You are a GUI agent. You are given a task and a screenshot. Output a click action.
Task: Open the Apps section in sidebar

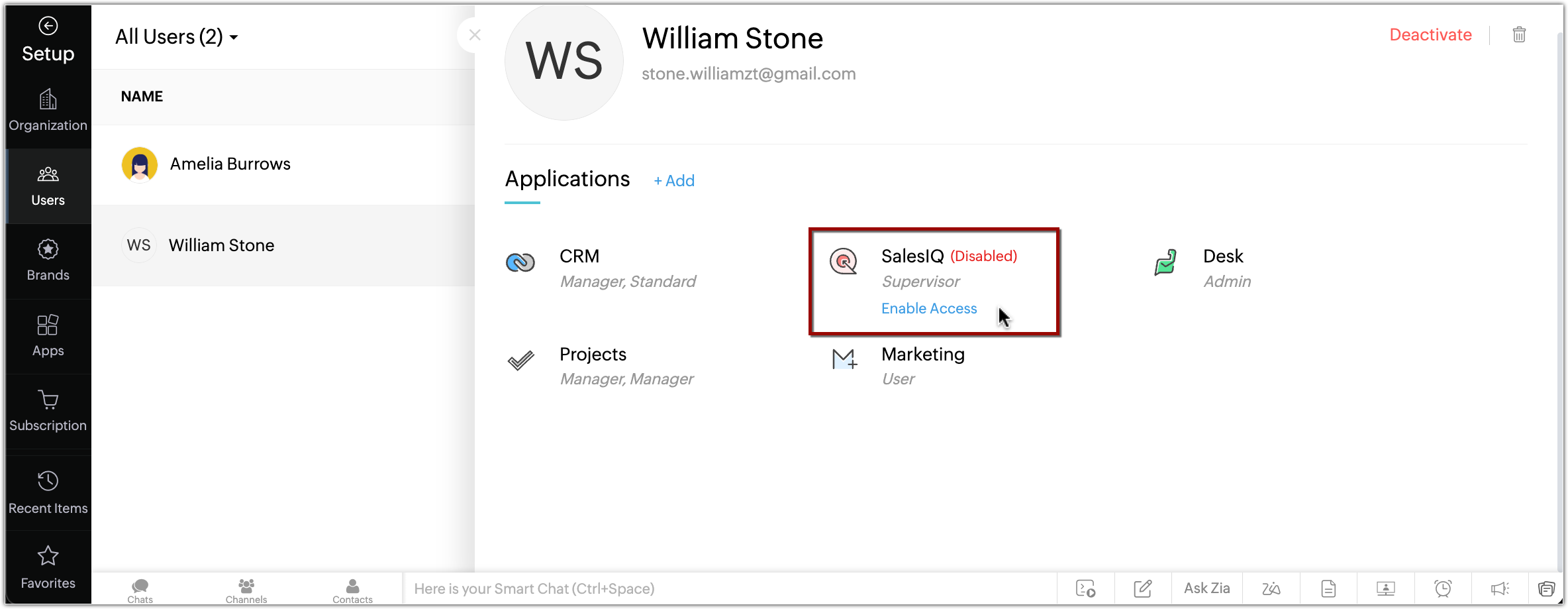click(48, 336)
